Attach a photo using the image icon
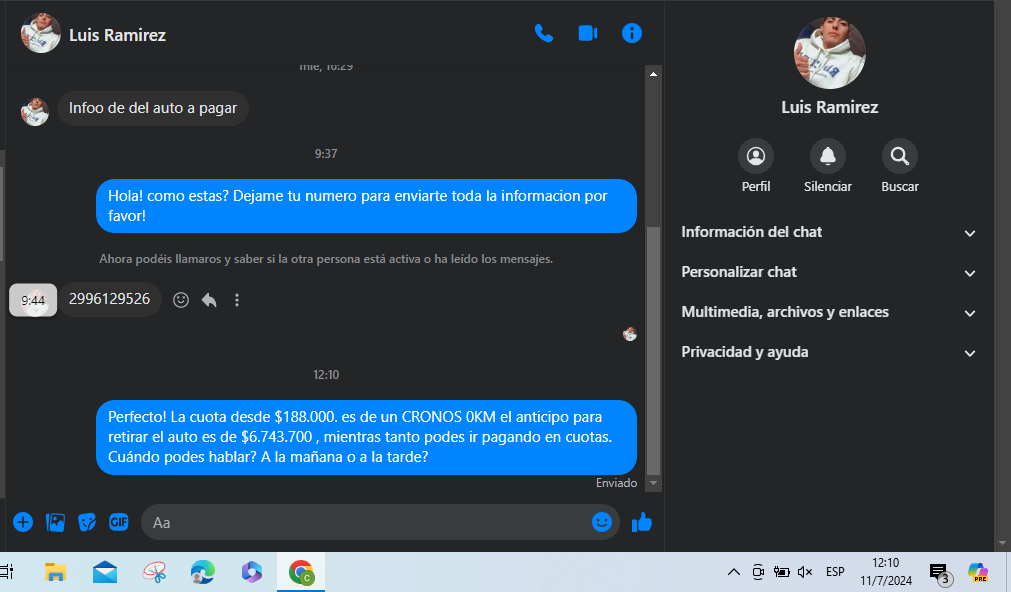This screenshot has height=592, width=1011. coord(56,522)
